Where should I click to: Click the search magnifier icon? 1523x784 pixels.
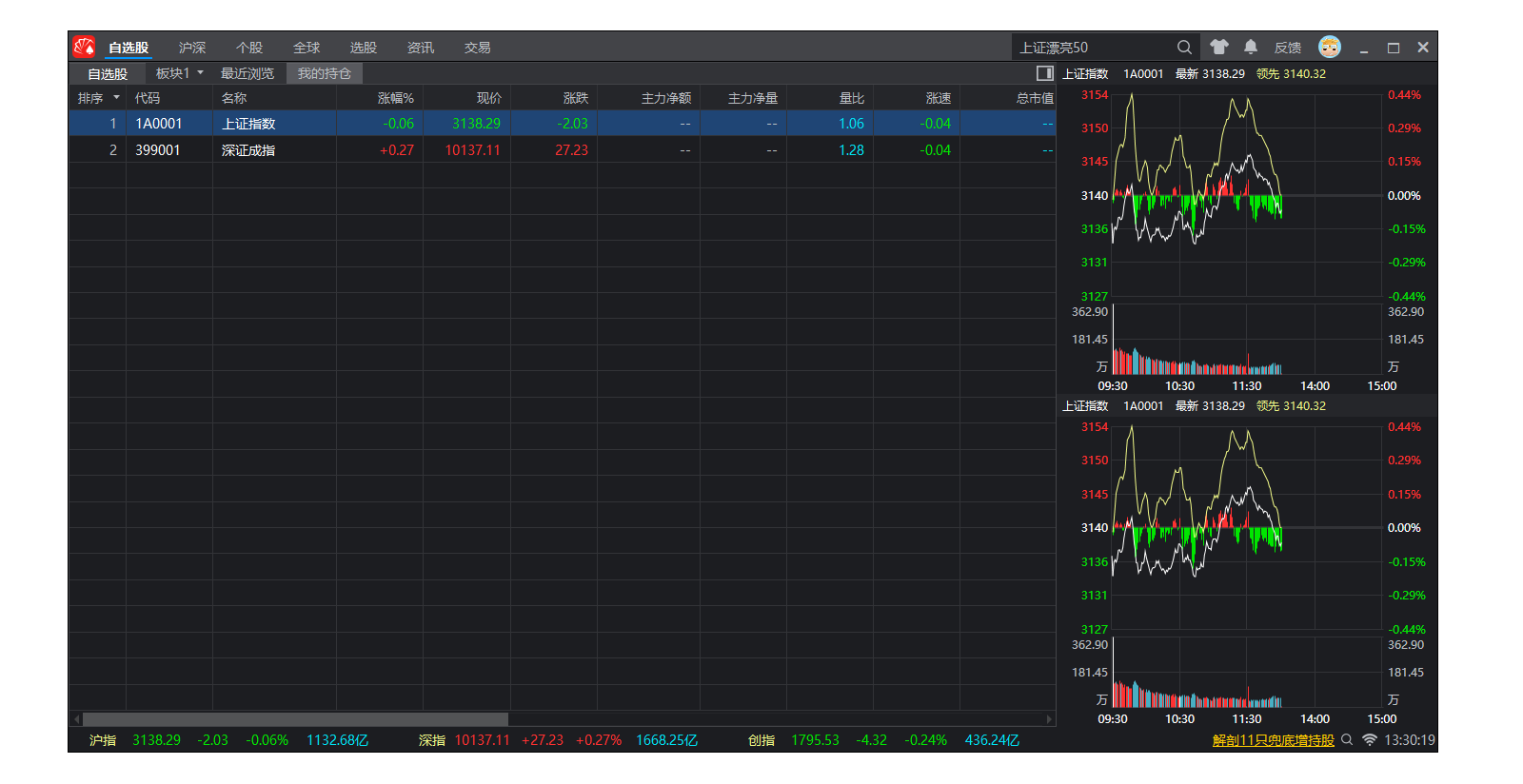(1184, 47)
